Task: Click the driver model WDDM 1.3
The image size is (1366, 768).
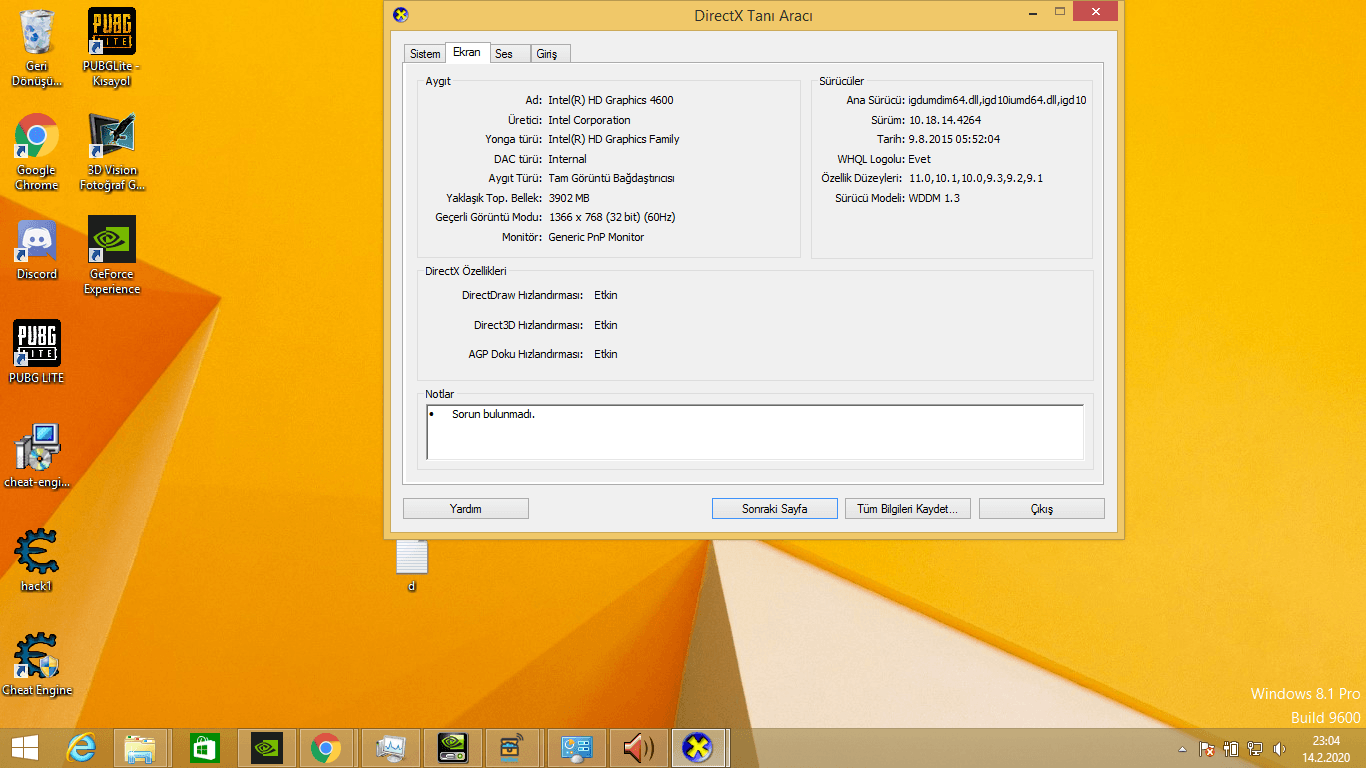Action: pos(934,198)
